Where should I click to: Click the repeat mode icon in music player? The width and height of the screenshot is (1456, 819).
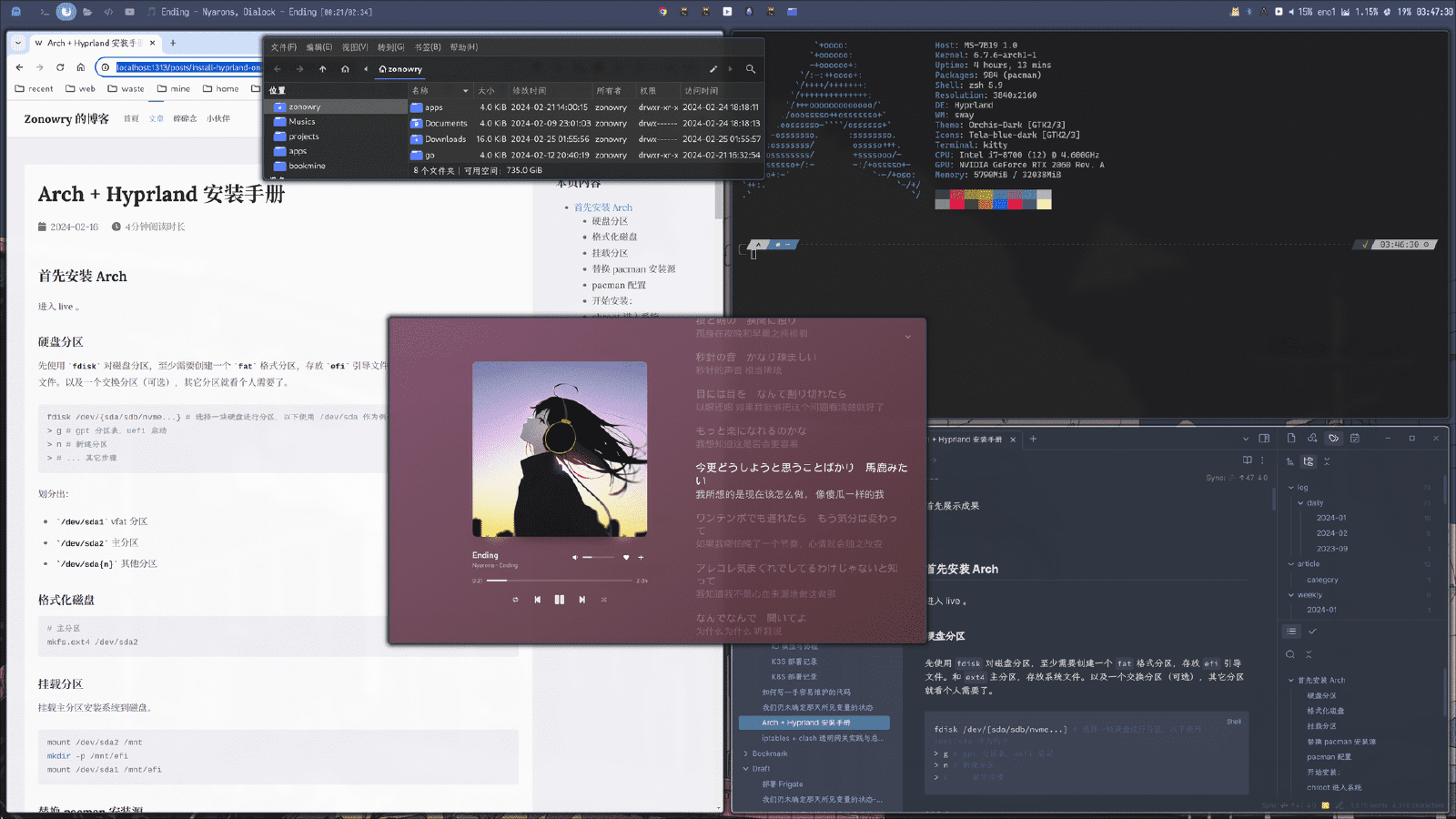(516, 600)
